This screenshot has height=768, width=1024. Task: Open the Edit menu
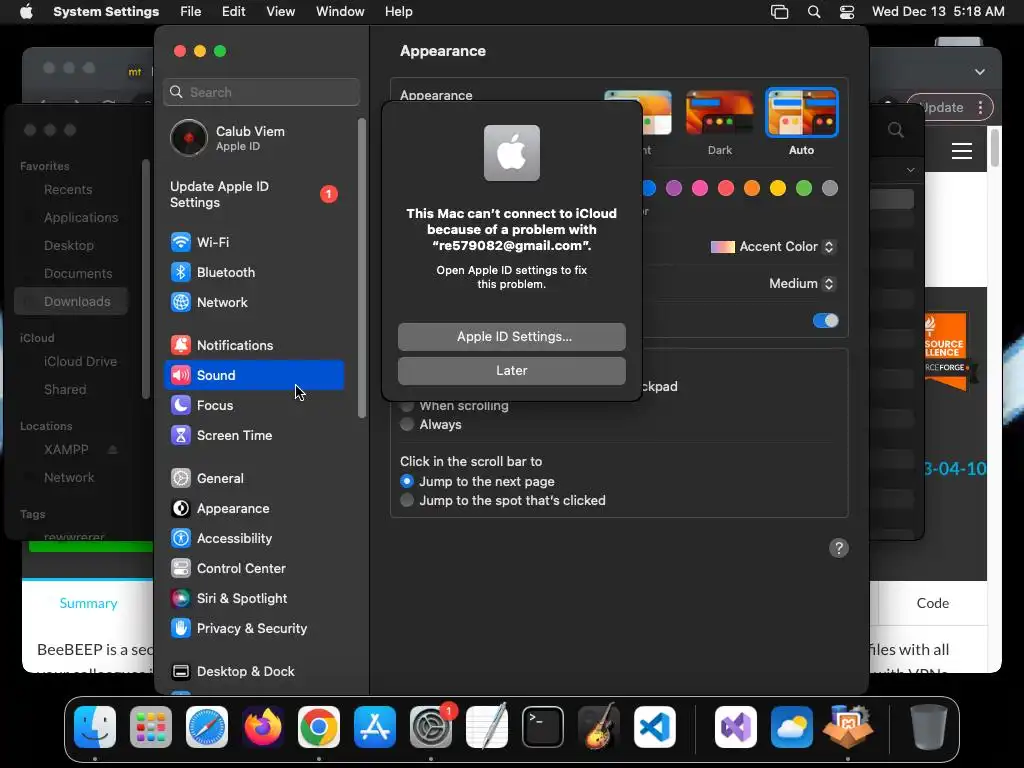pyautogui.click(x=233, y=12)
